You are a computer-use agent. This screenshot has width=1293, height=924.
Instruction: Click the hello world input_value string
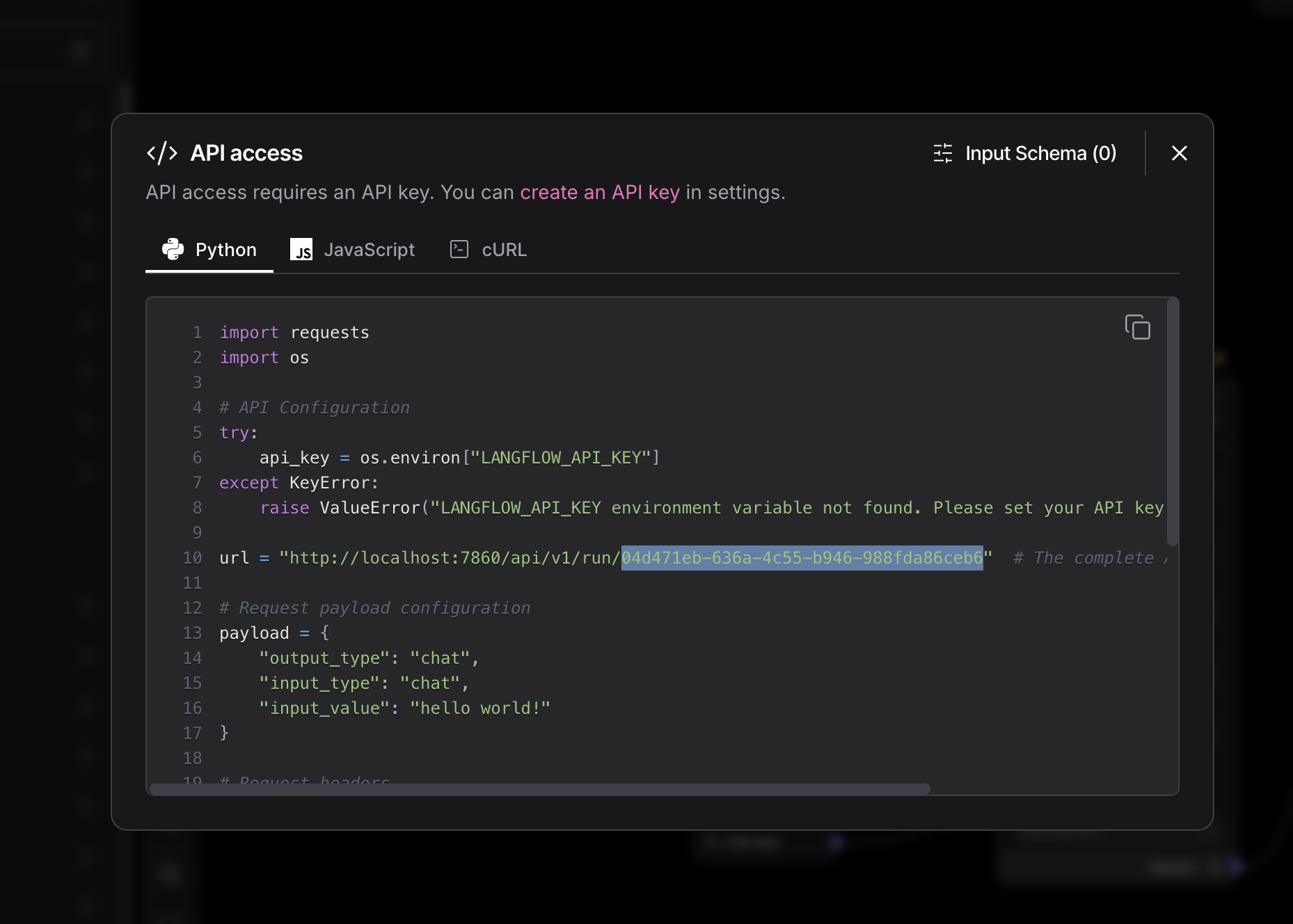479,708
